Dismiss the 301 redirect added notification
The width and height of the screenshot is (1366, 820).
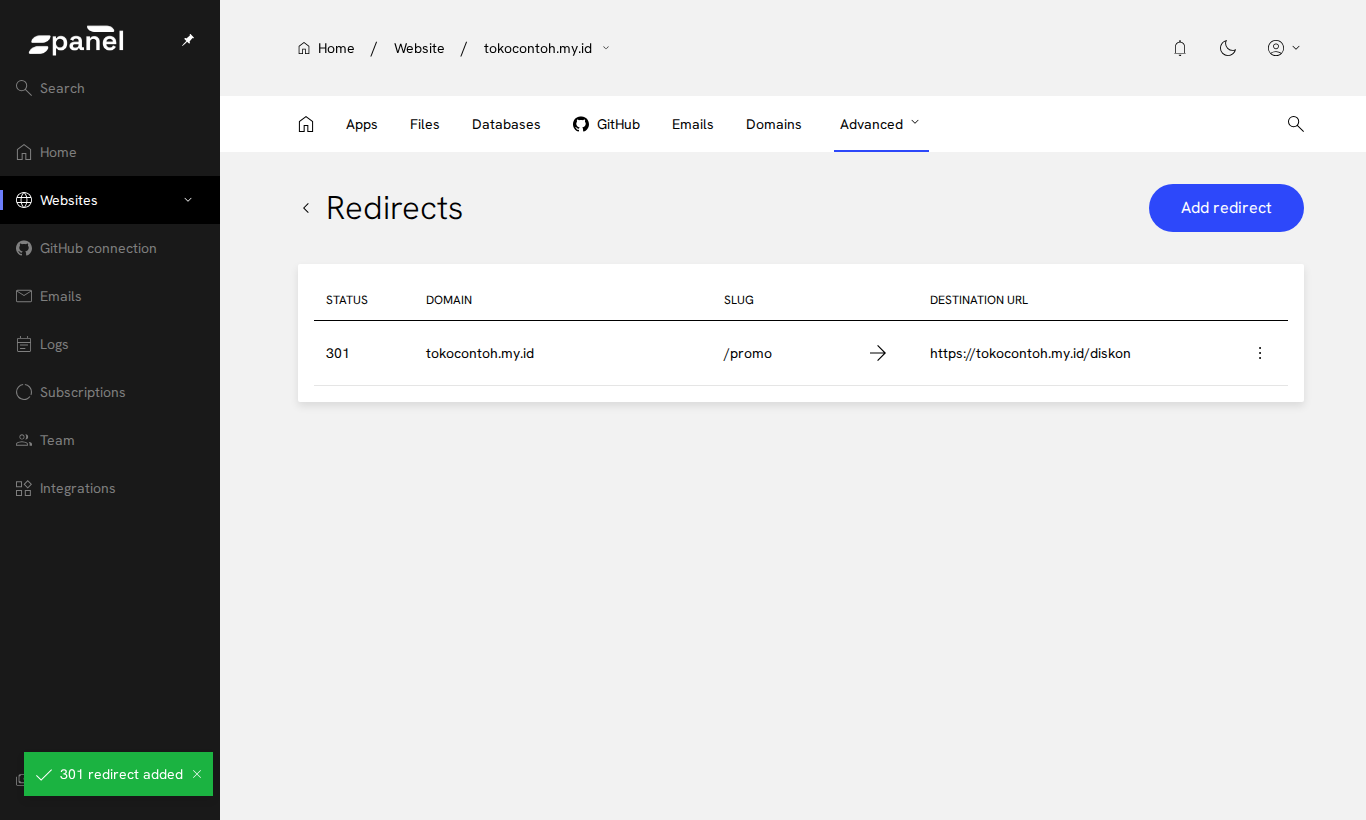[x=197, y=774]
